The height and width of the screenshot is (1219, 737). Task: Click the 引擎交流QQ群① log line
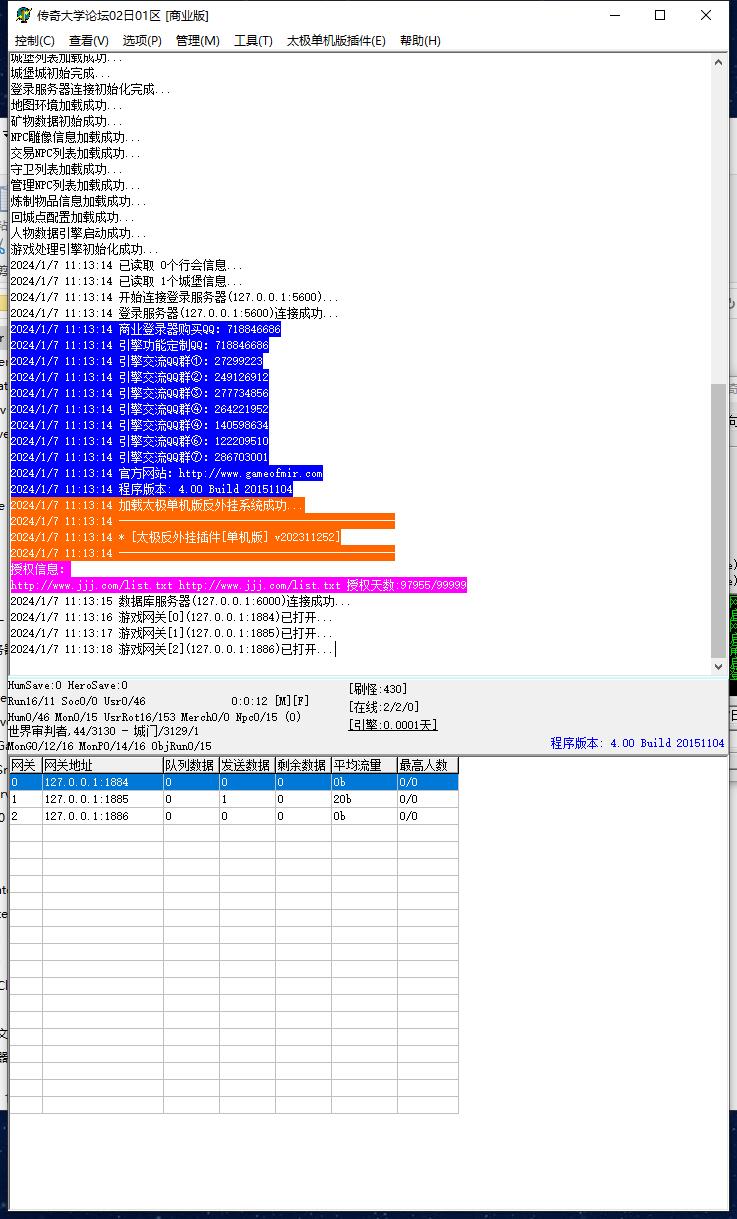point(137,361)
